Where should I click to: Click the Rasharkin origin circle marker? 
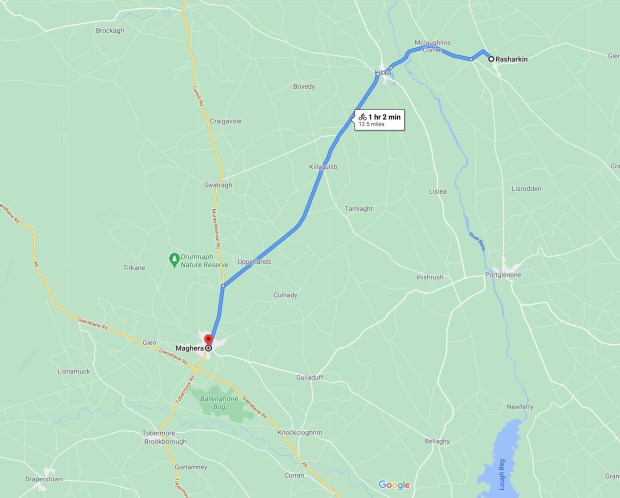pos(491,59)
